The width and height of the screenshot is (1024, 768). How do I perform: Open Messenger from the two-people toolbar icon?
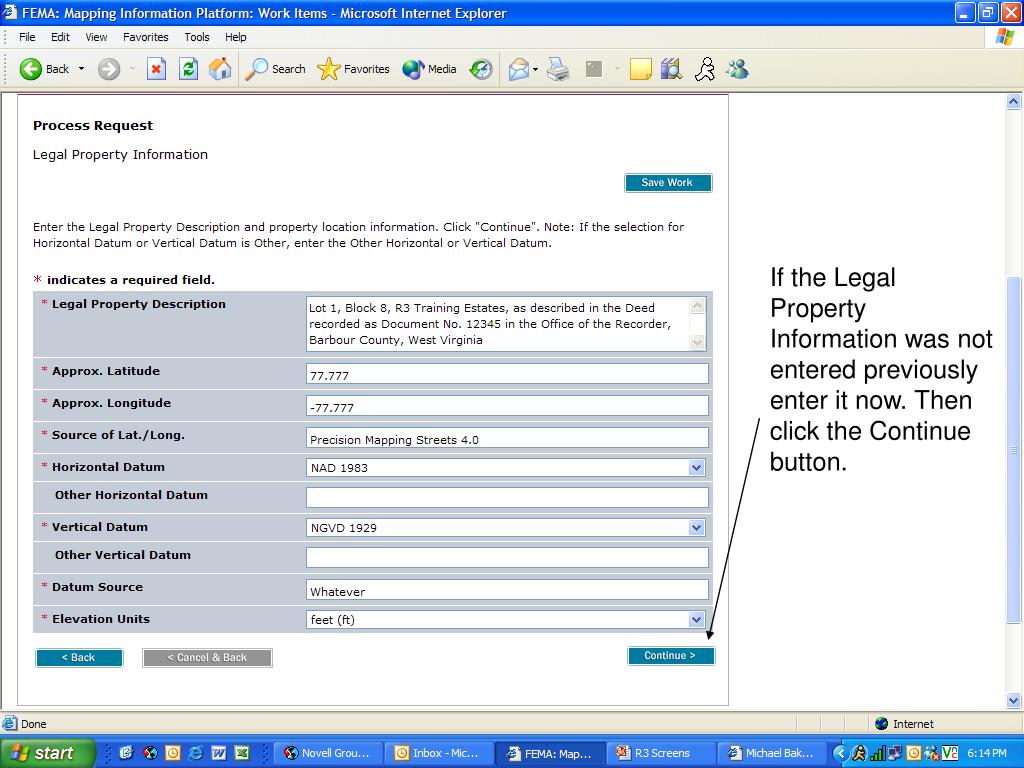[x=737, y=69]
